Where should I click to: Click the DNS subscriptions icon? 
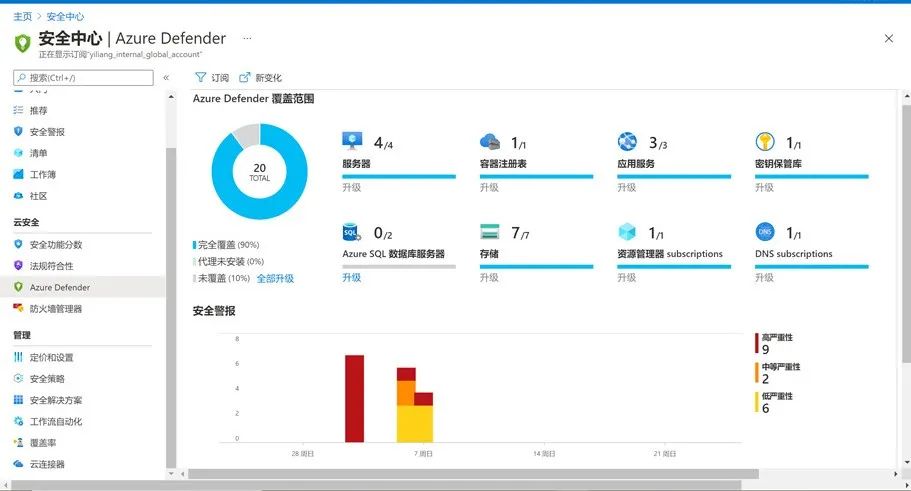point(765,232)
